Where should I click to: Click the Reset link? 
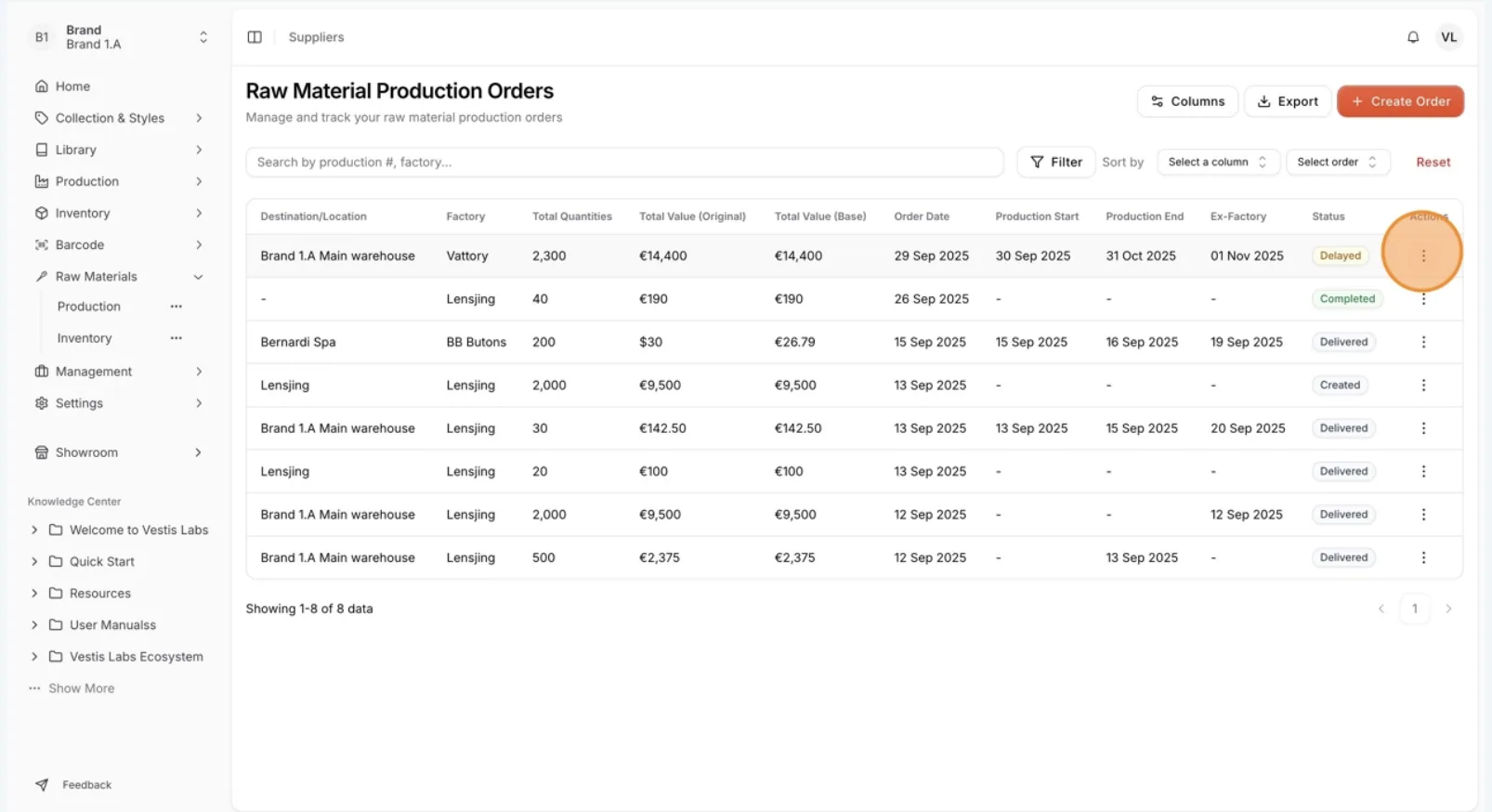pos(1433,162)
